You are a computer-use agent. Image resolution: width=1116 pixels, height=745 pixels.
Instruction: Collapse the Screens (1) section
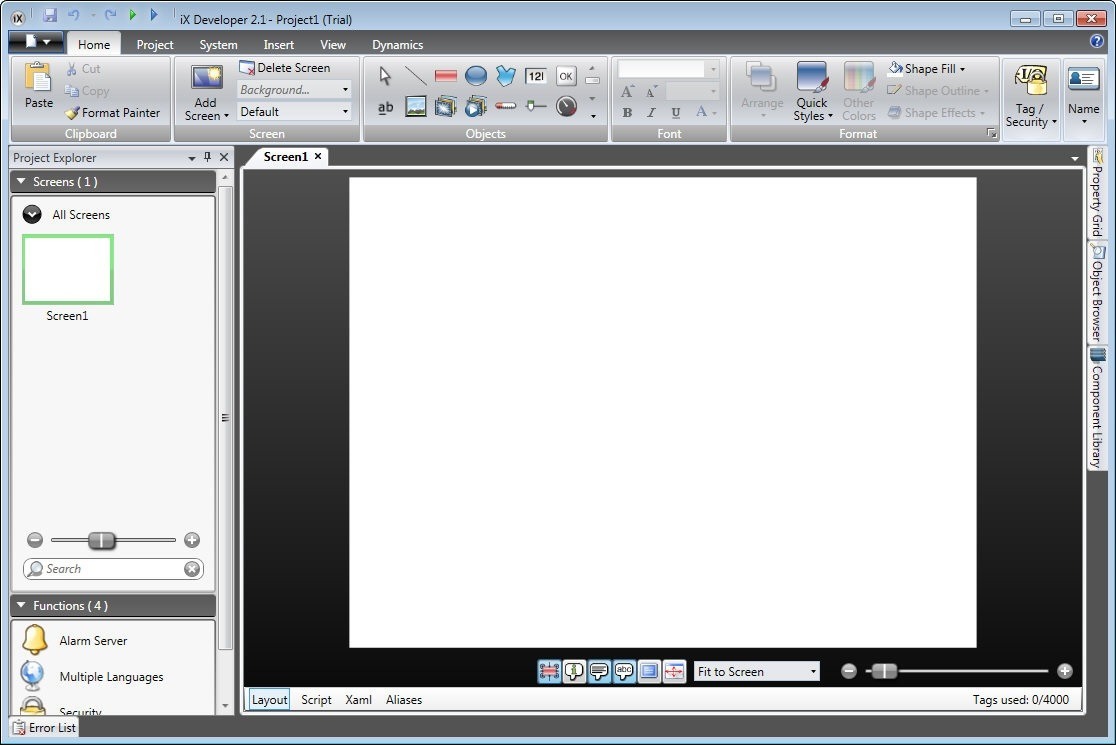click(x=21, y=181)
